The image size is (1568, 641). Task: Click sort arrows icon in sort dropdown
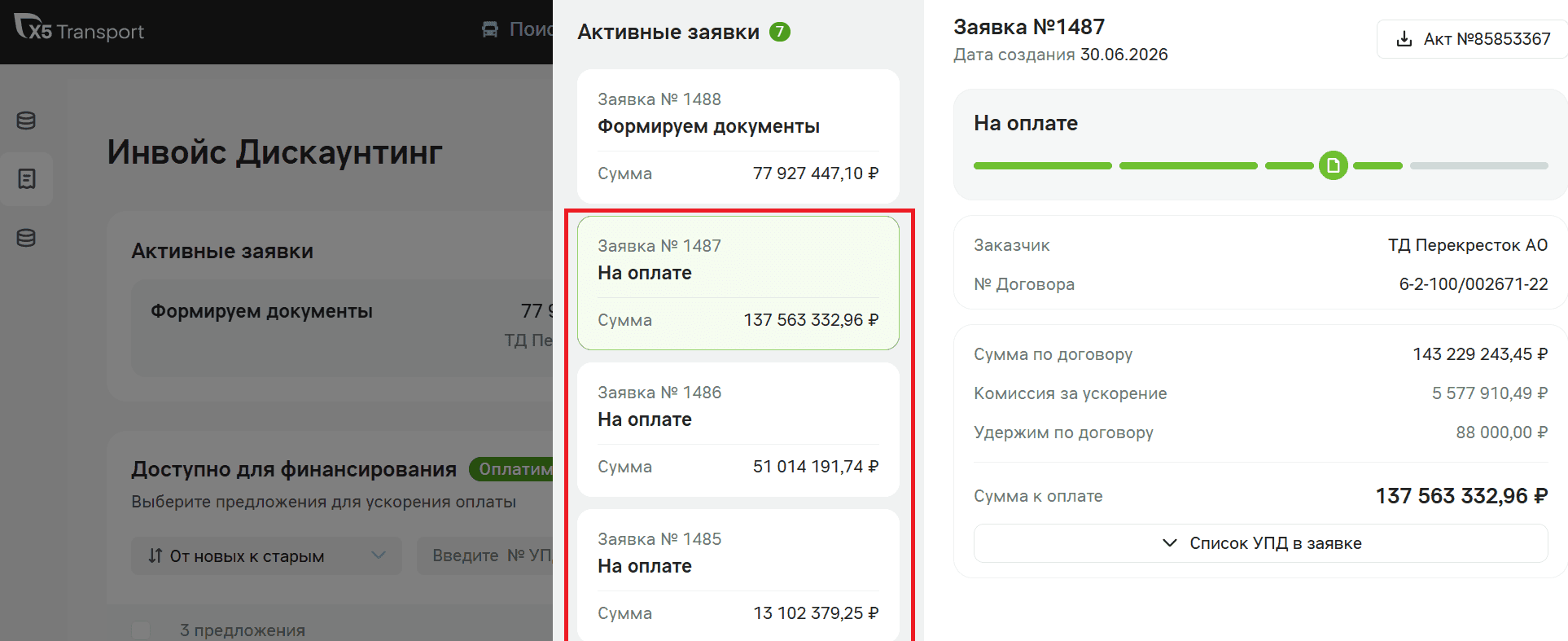155,556
